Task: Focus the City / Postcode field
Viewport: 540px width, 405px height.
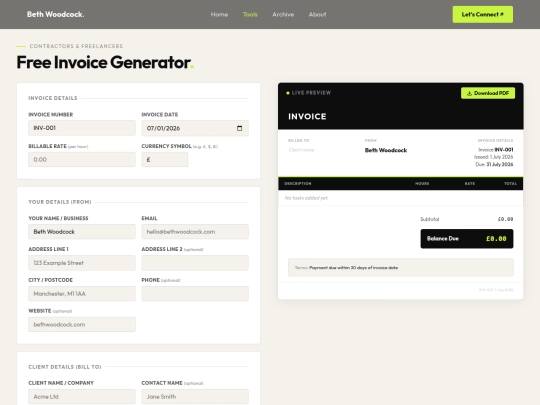Action: coord(82,294)
